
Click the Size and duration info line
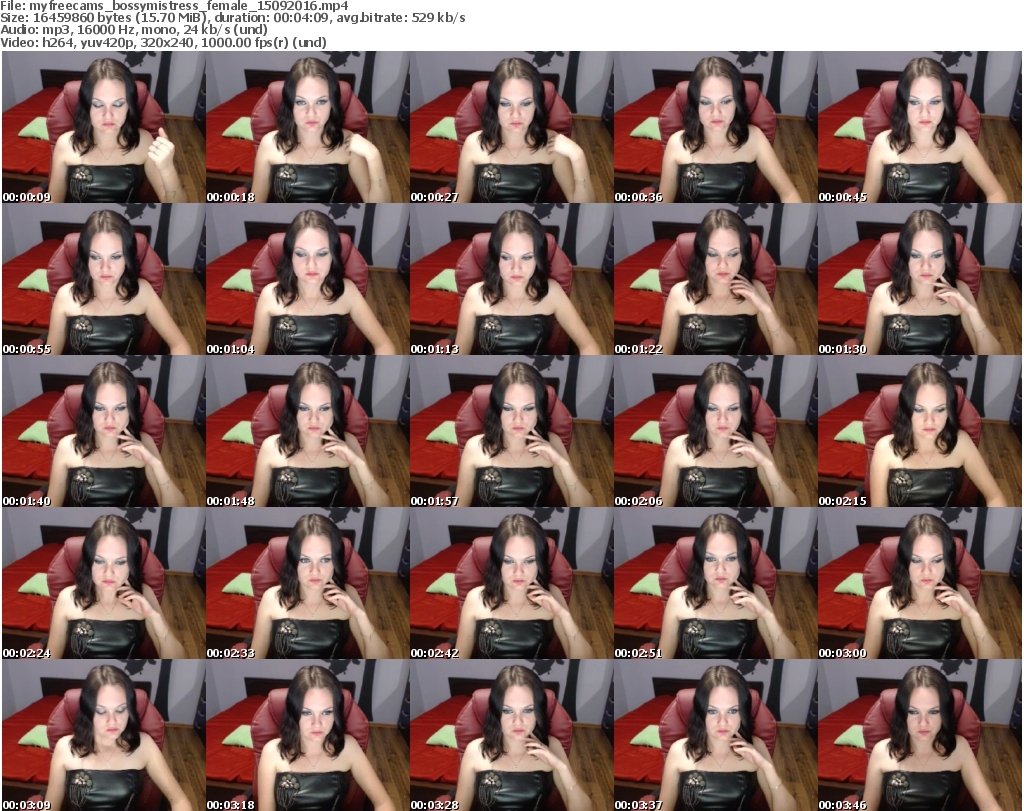pyautogui.click(x=232, y=18)
